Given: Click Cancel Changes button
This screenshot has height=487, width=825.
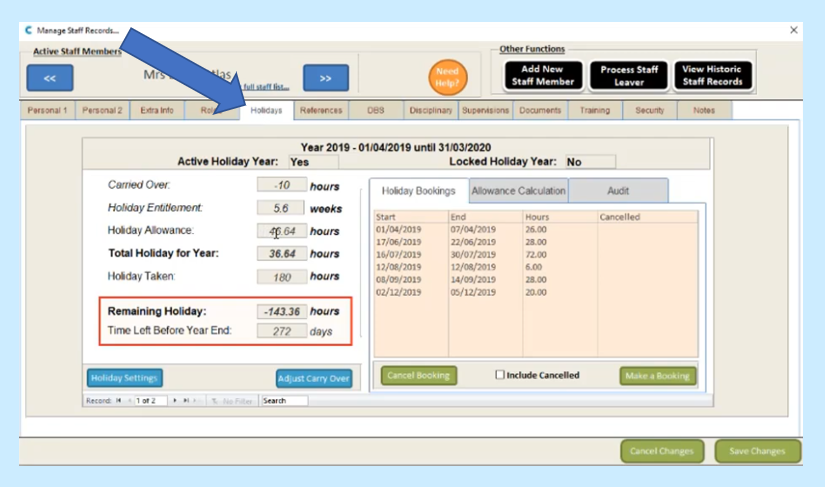Looking at the screenshot, I should [662, 451].
